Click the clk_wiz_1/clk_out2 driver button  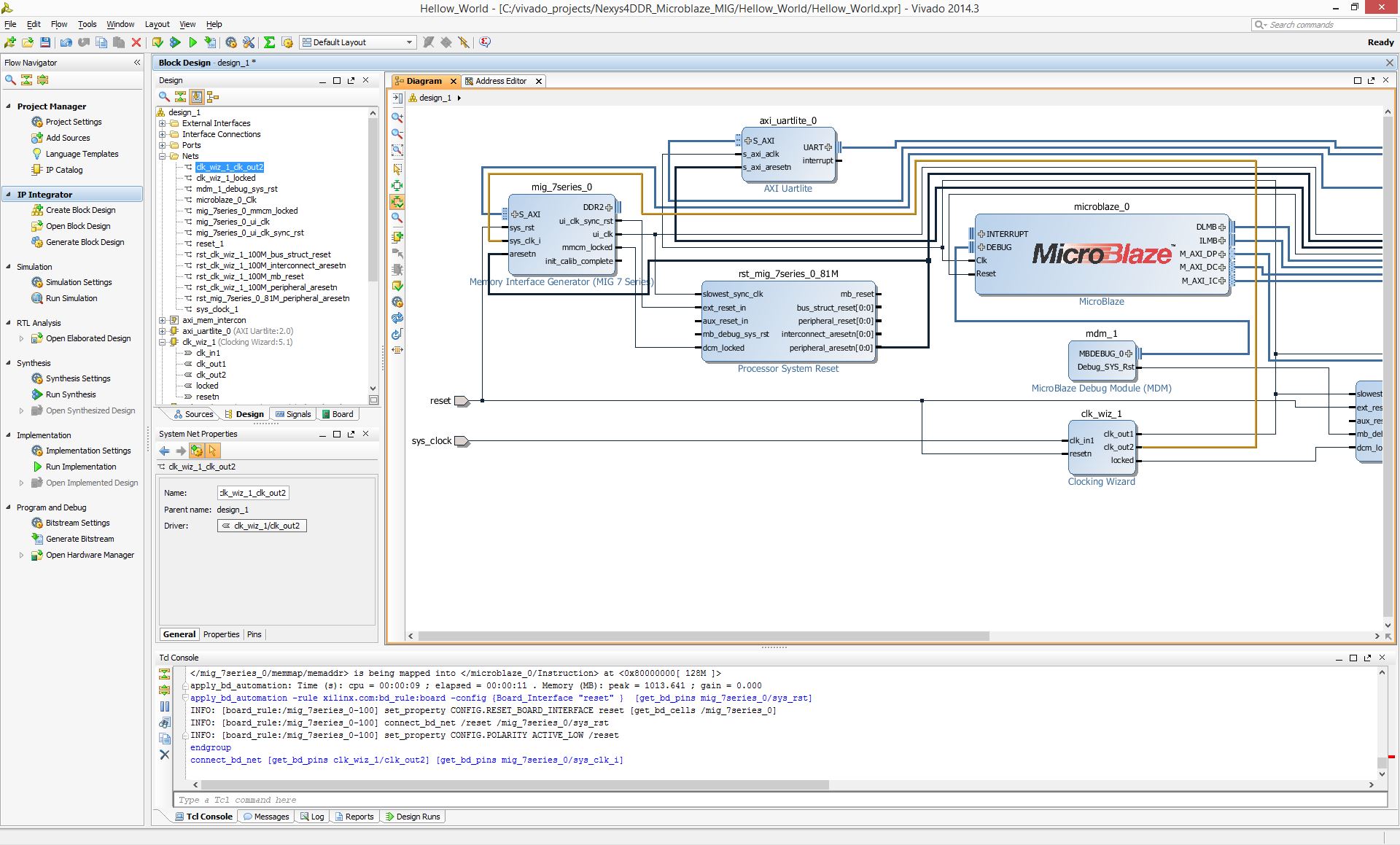click(262, 526)
